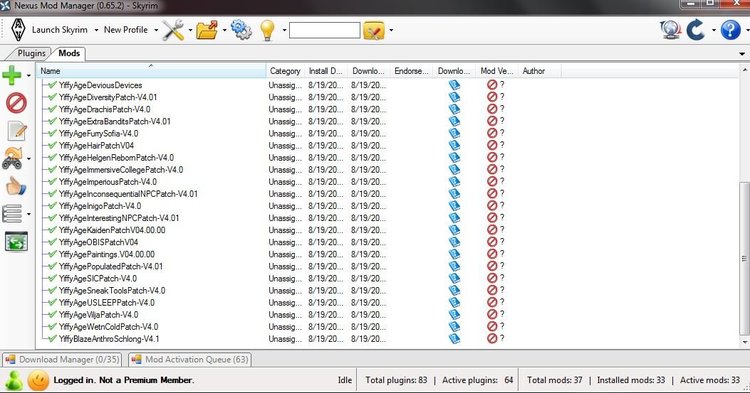Image resolution: width=750 pixels, height=393 pixels.
Task: Select the Mods tab
Action: coord(69,53)
